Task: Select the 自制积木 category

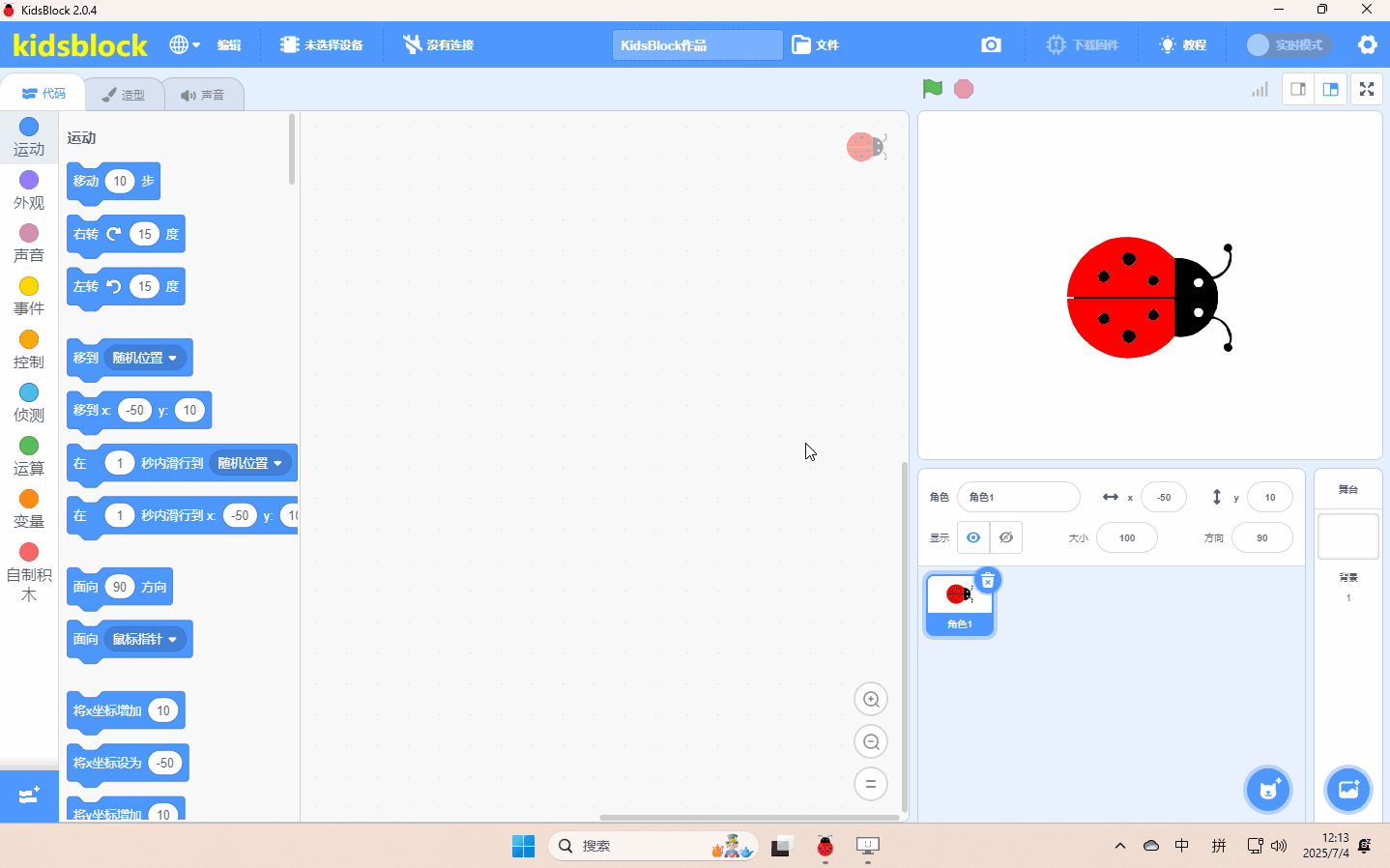Action: [29, 573]
